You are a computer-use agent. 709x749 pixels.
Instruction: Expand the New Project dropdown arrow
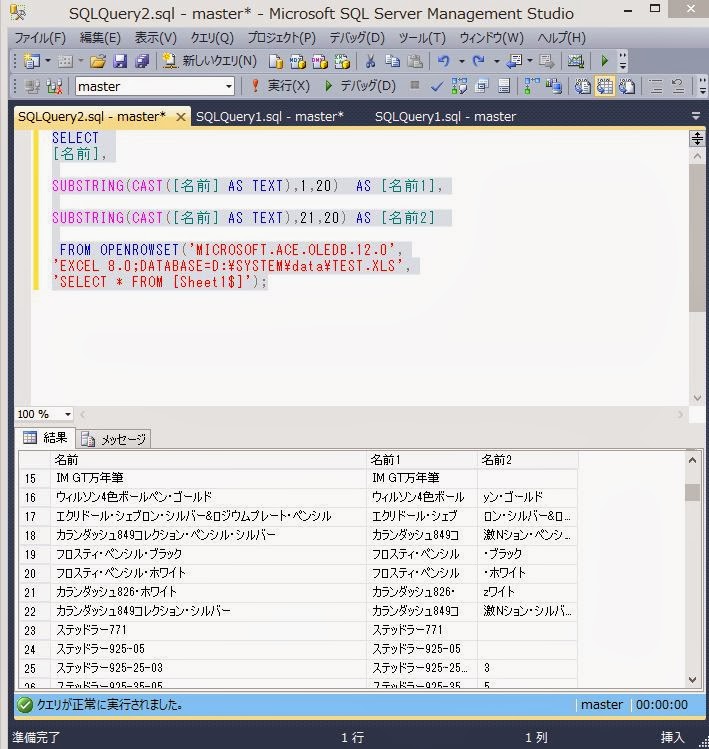click(x=48, y=61)
